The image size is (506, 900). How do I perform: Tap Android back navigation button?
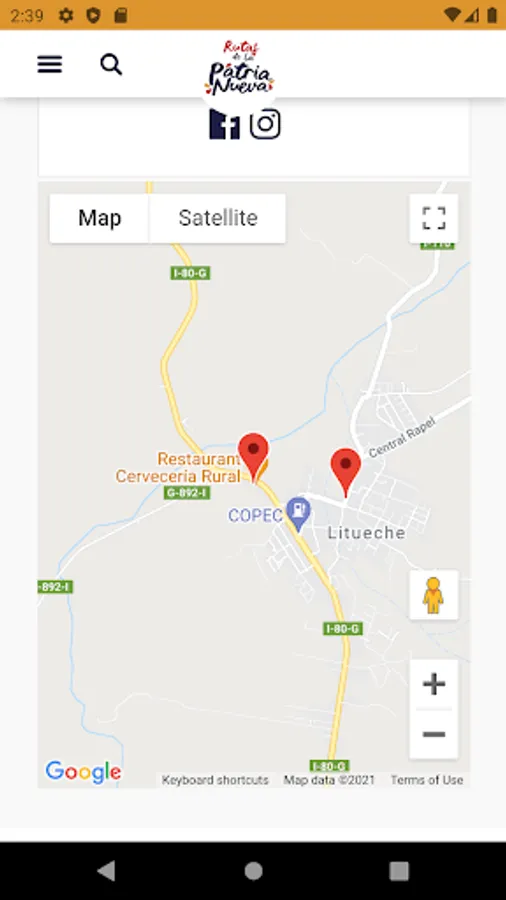[x=106, y=871]
